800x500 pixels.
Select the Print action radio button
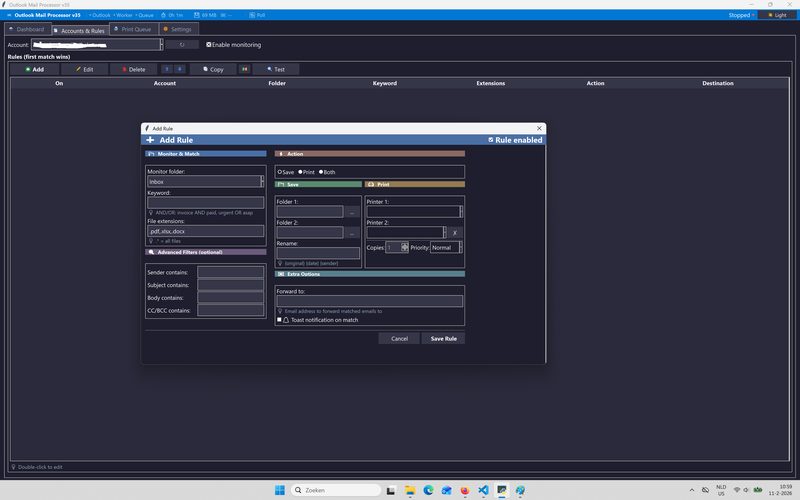point(301,172)
